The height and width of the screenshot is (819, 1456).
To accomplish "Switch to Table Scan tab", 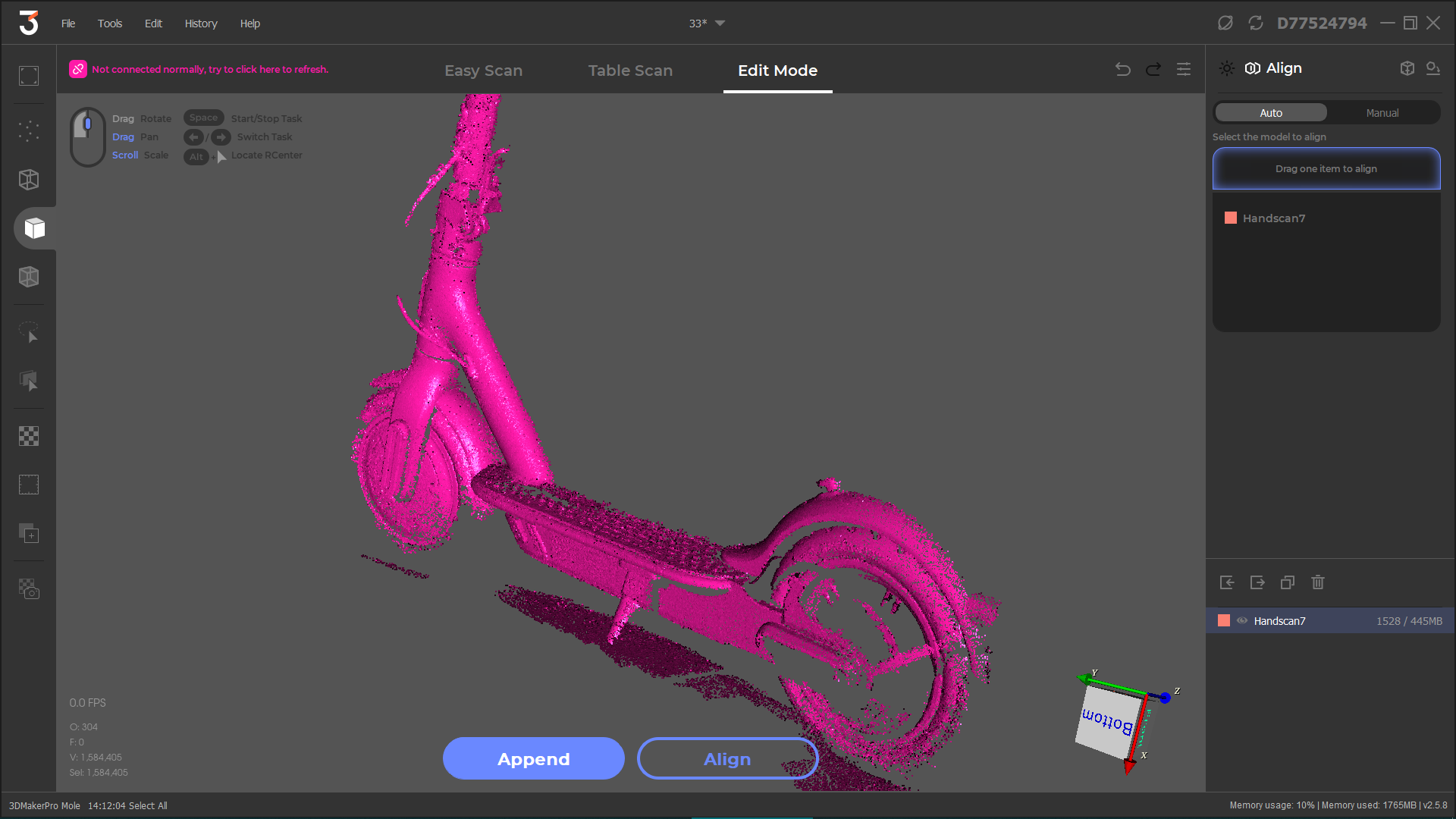I will (x=630, y=70).
